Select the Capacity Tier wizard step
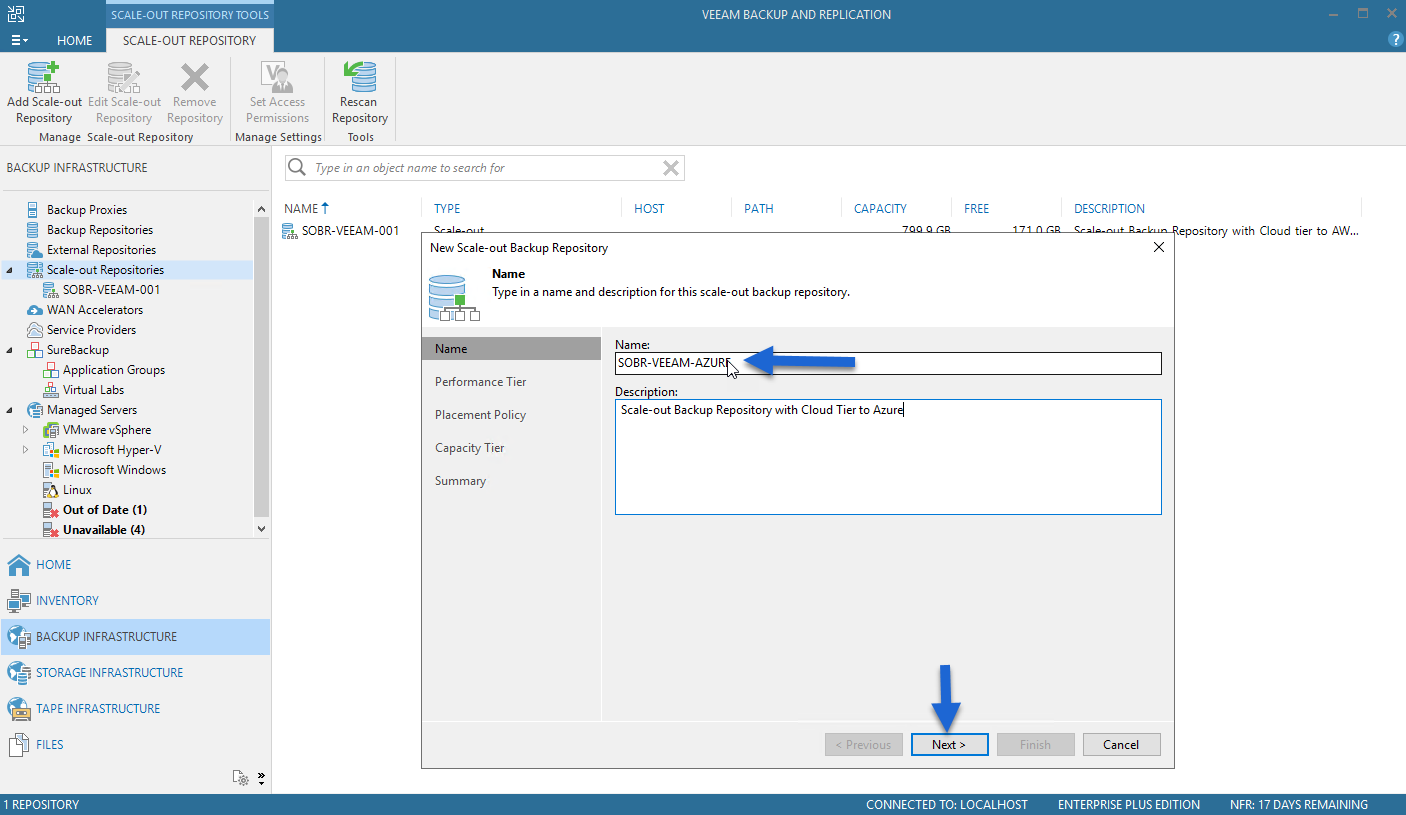The image size is (1406, 815). click(x=469, y=448)
